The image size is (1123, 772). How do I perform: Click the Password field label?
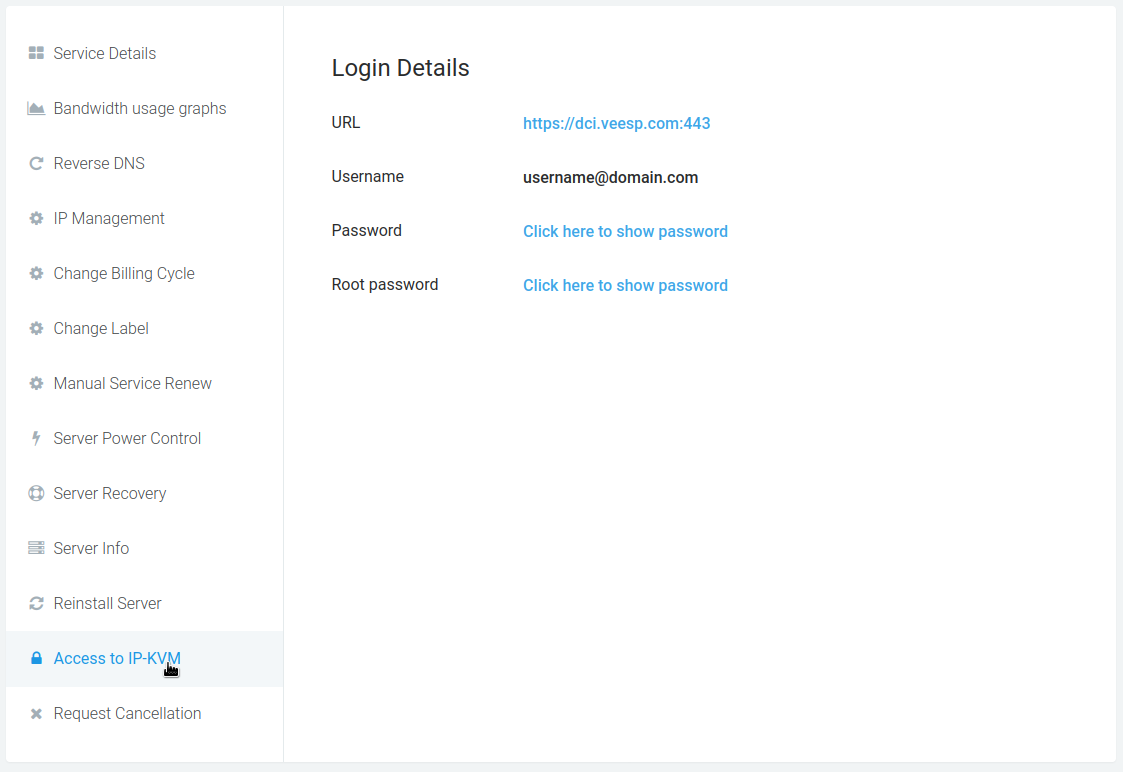click(367, 231)
